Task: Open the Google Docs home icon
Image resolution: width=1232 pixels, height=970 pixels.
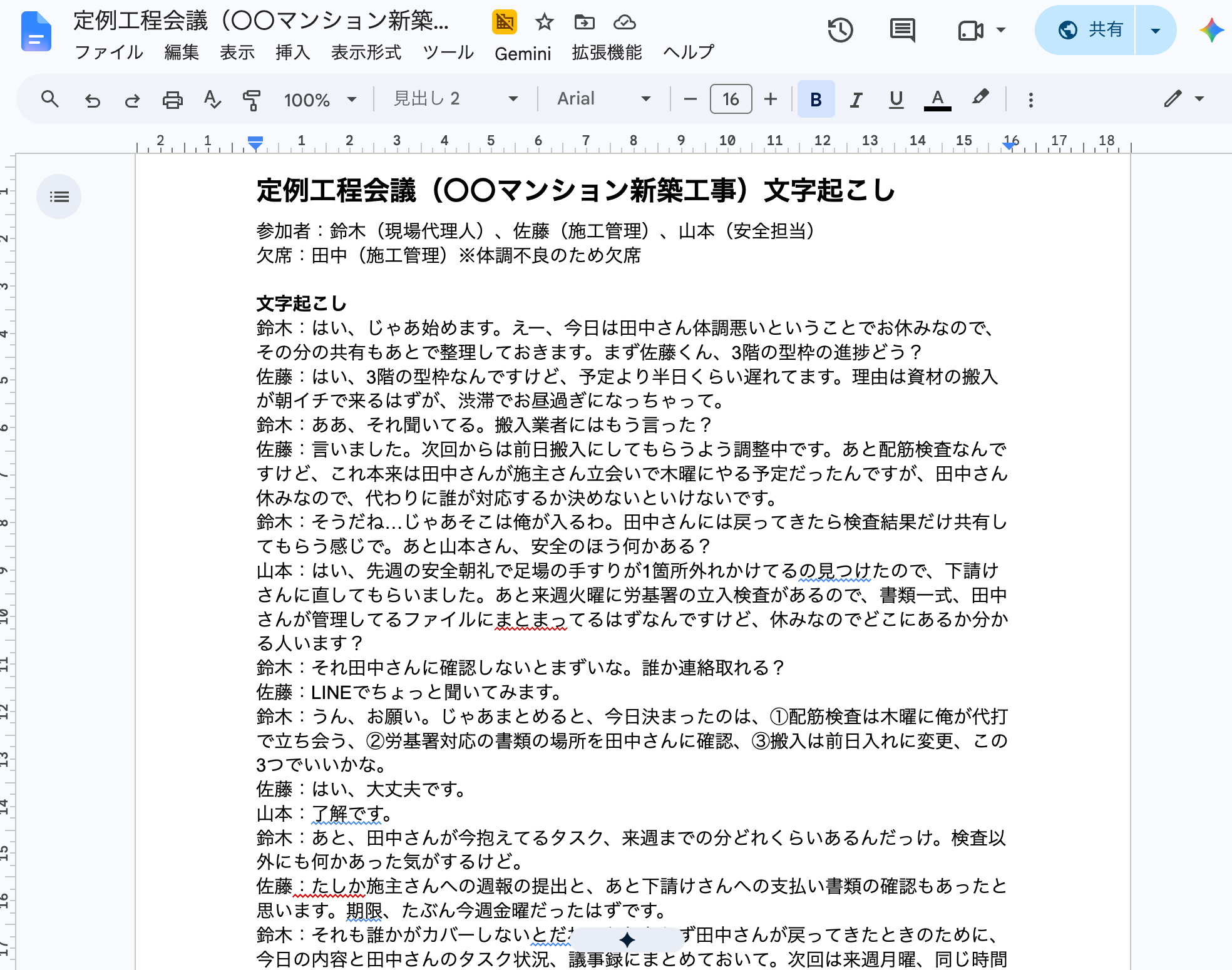Action: point(36,31)
